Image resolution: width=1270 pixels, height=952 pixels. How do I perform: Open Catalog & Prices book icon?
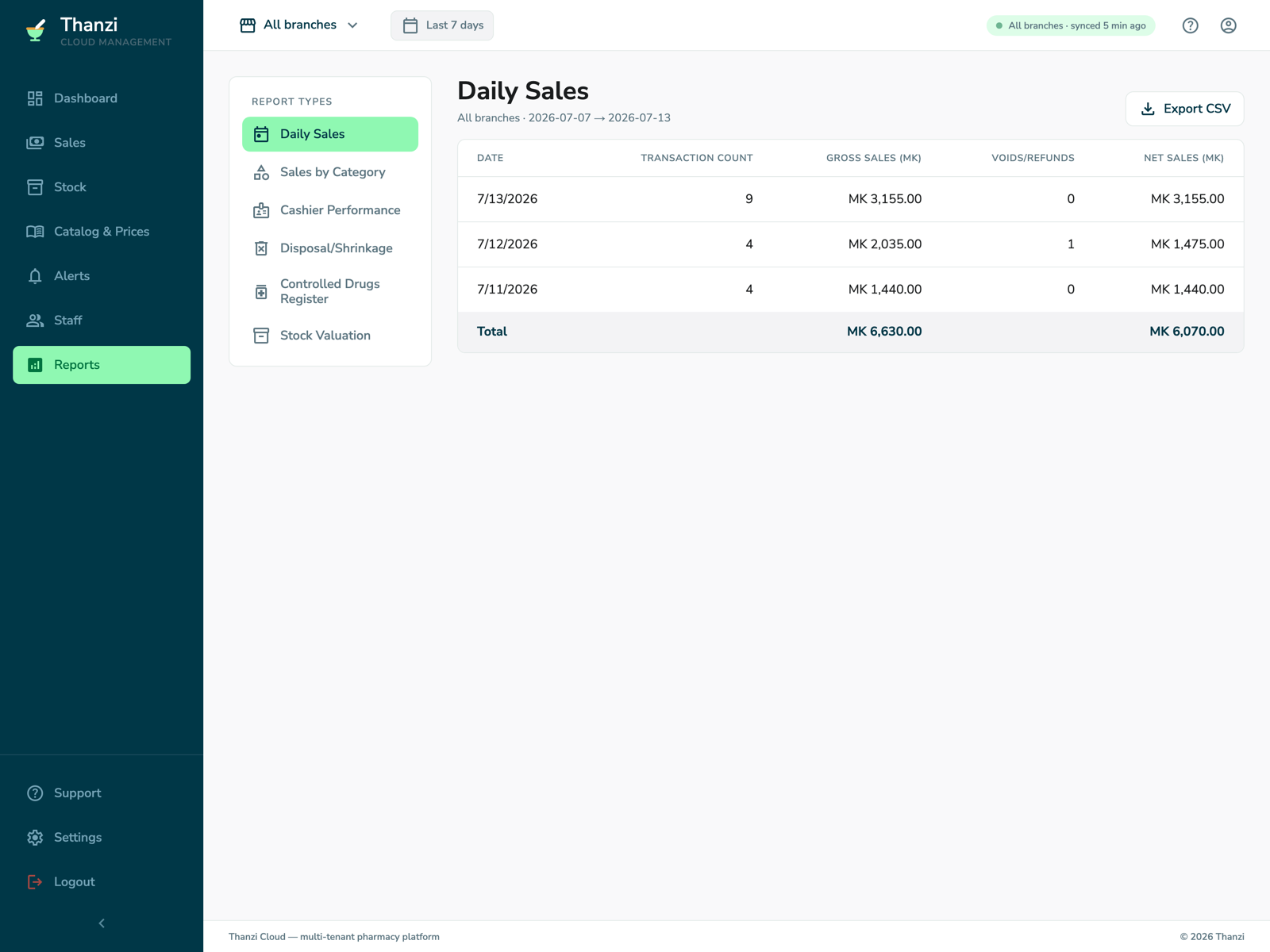point(35,232)
